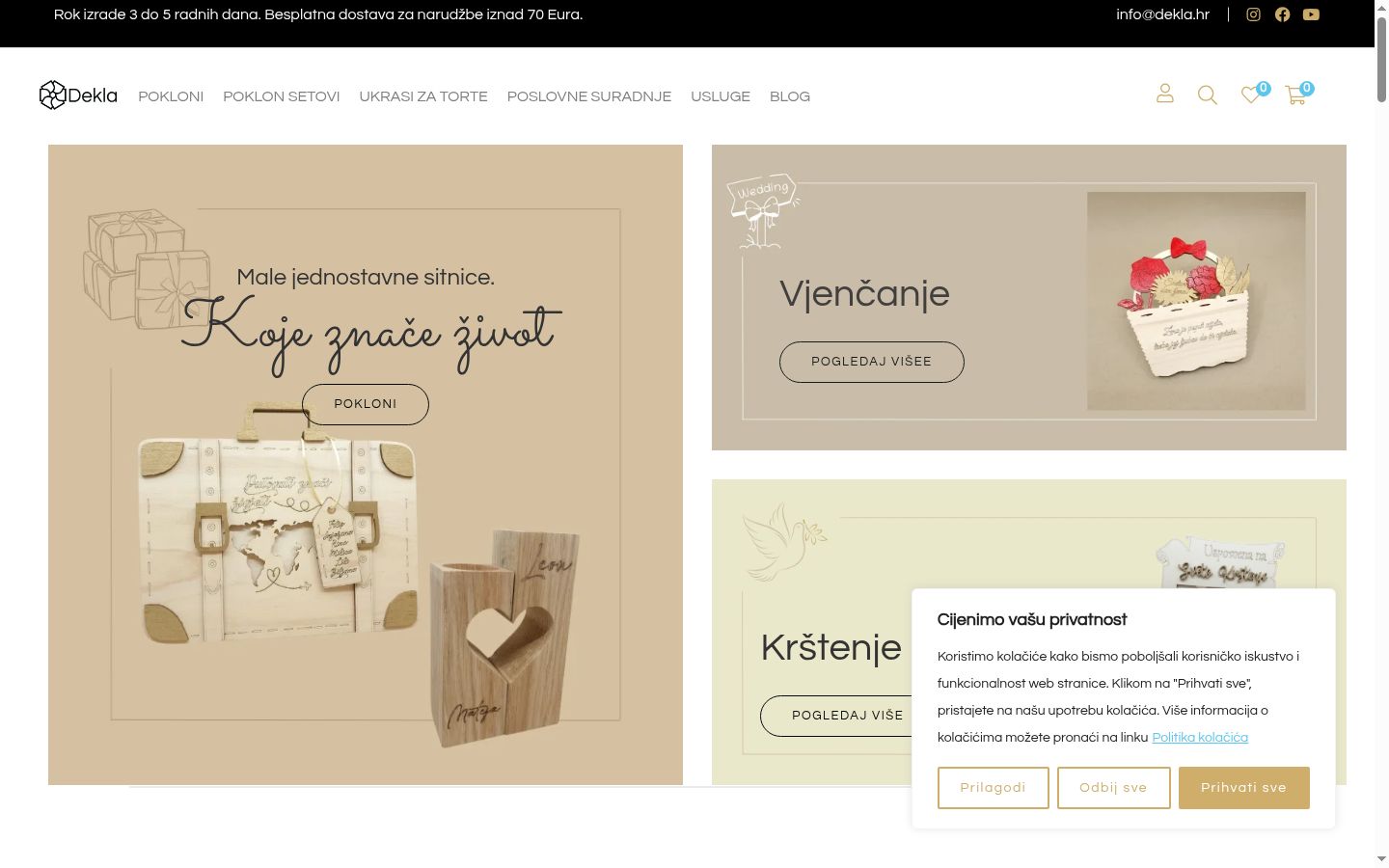Click POGLEDAJ VIŠEE under Vjenčanje

(x=872, y=362)
